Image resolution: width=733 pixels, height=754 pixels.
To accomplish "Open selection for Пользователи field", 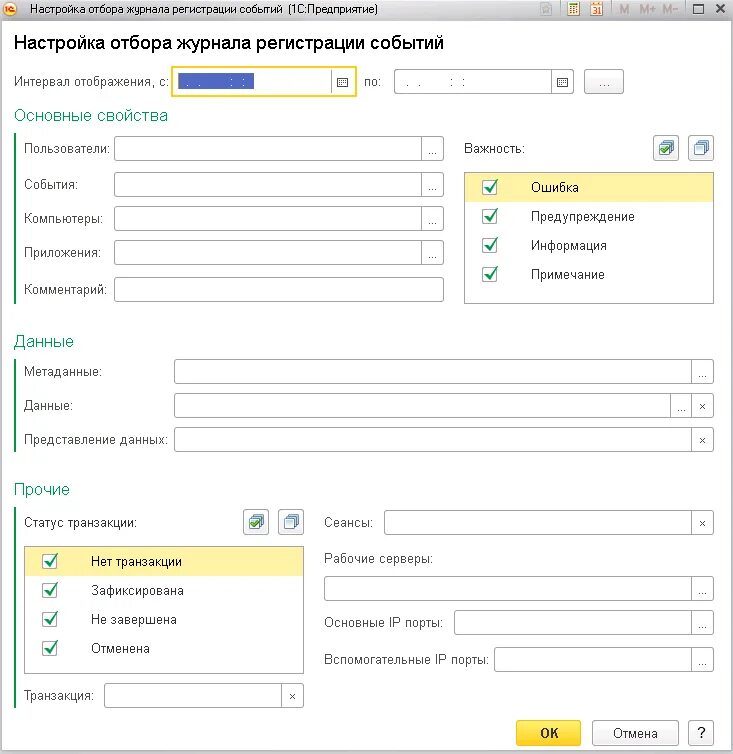I will 432,149.
